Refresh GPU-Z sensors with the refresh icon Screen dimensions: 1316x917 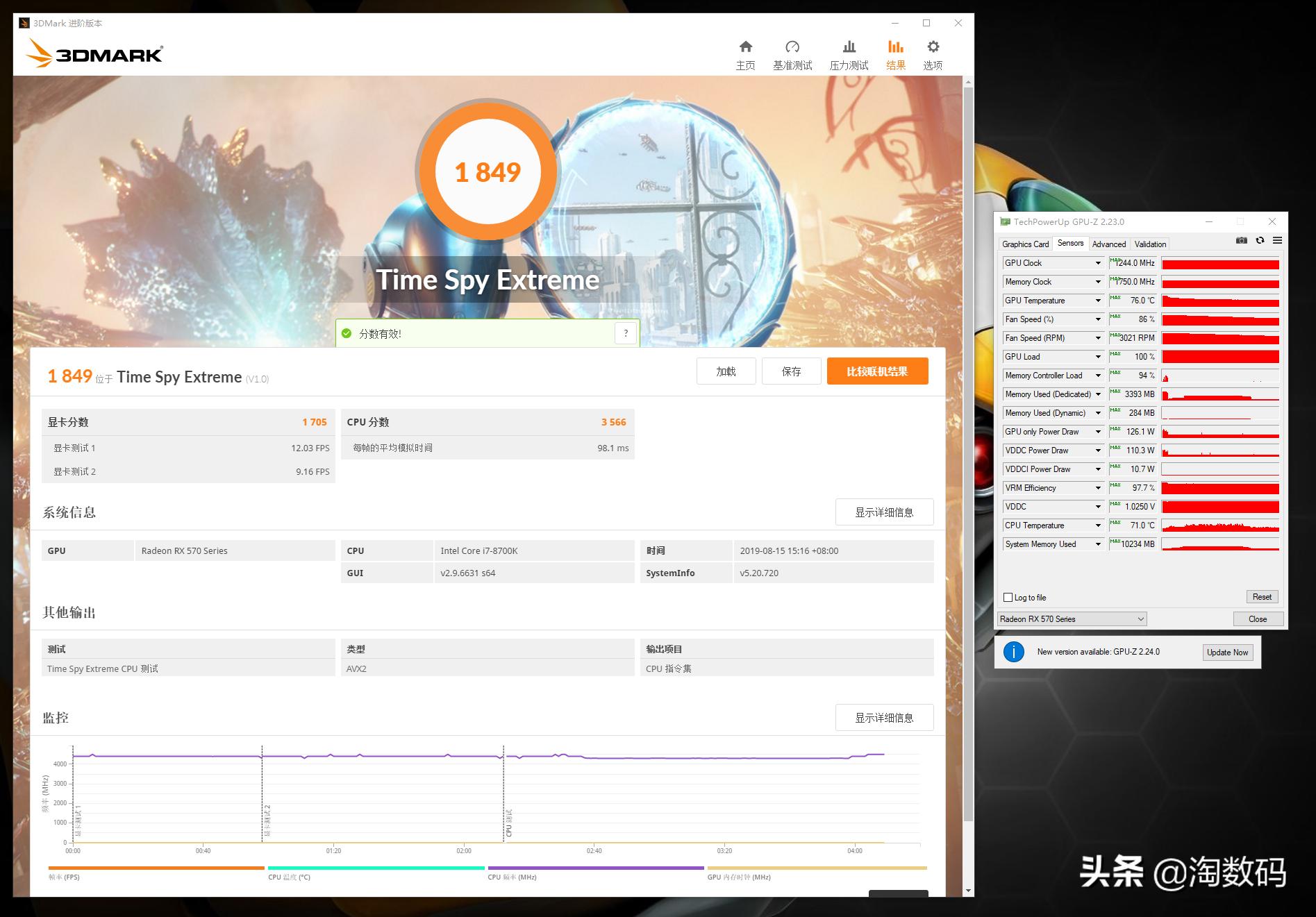pyautogui.click(x=1260, y=241)
